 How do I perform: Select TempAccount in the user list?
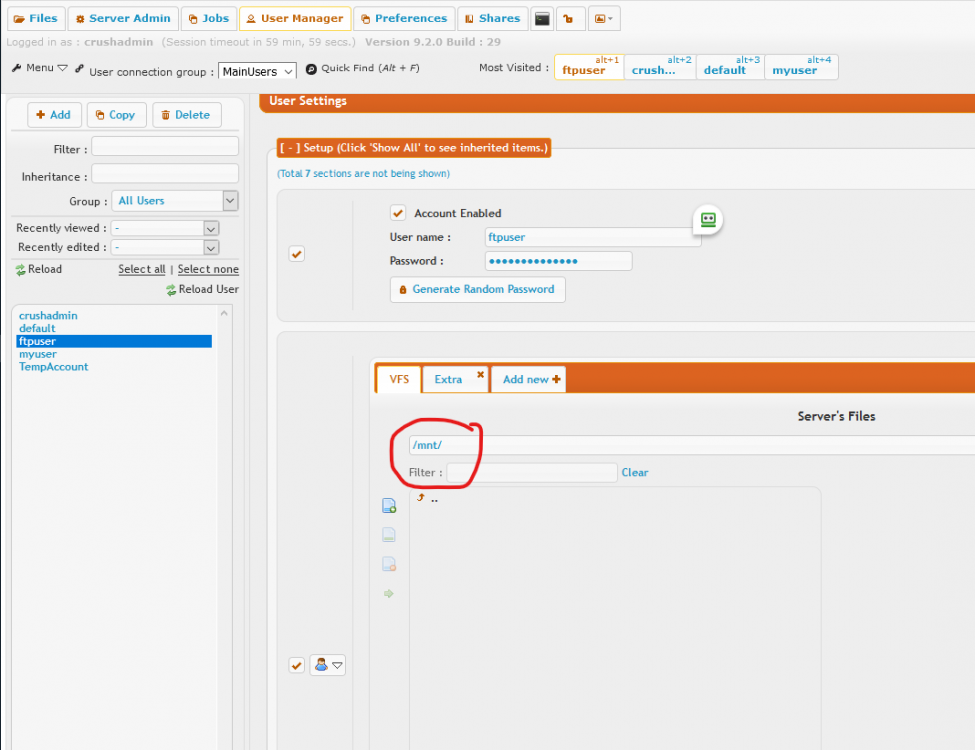[x=53, y=367]
